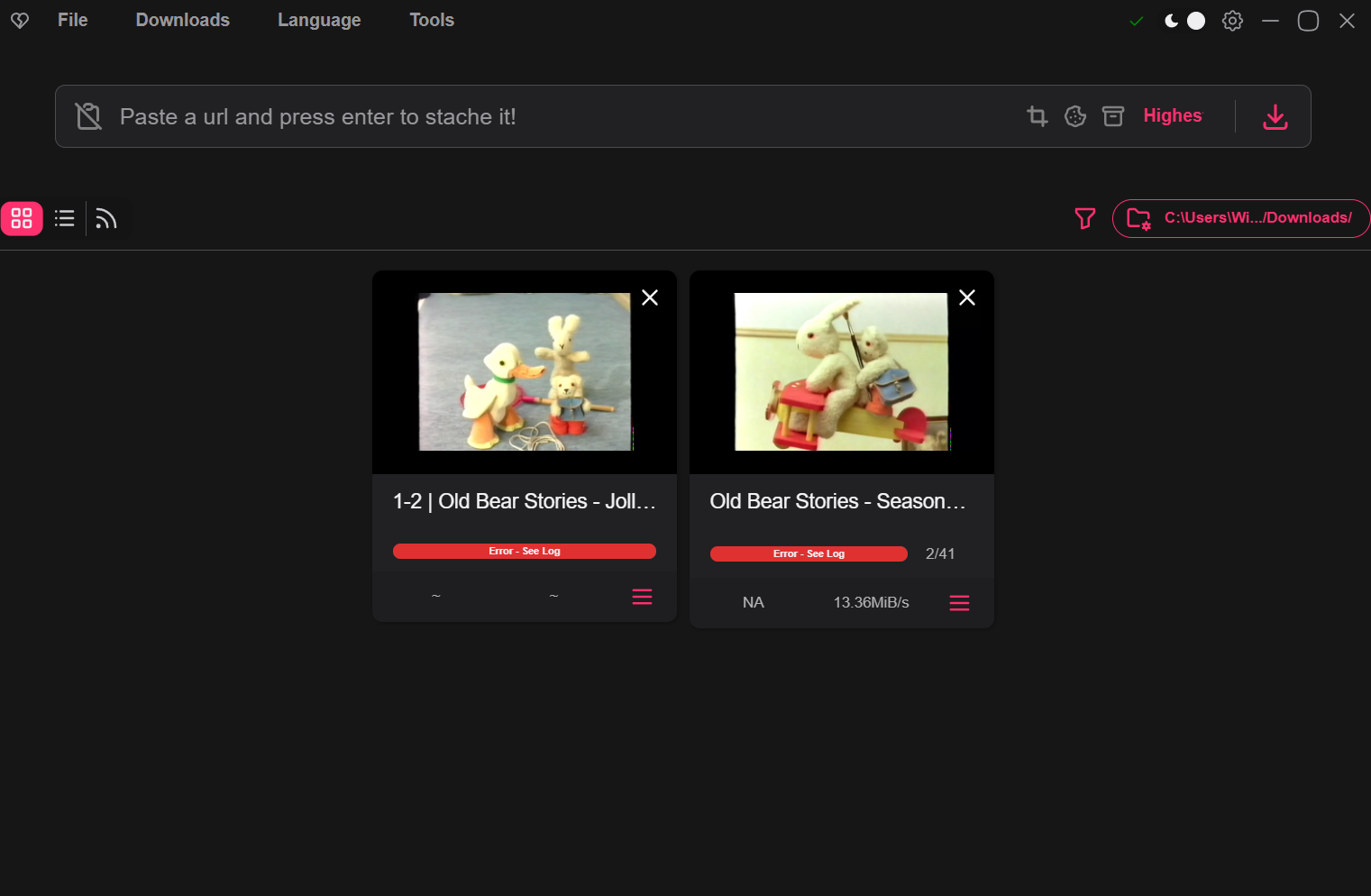Click the pink download arrow button
Viewport: 1371px width, 896px height.
1275,116
